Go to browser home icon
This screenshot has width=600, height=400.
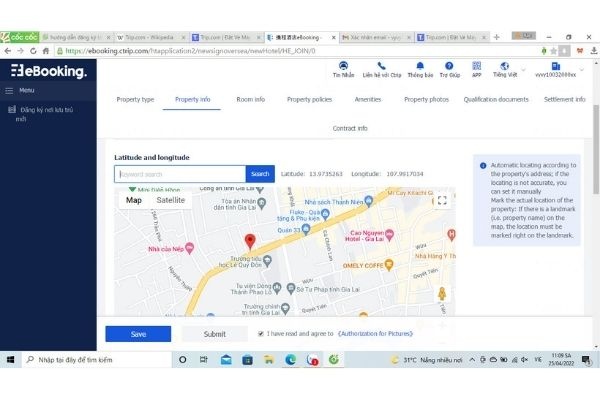click(x=46, y=51)
